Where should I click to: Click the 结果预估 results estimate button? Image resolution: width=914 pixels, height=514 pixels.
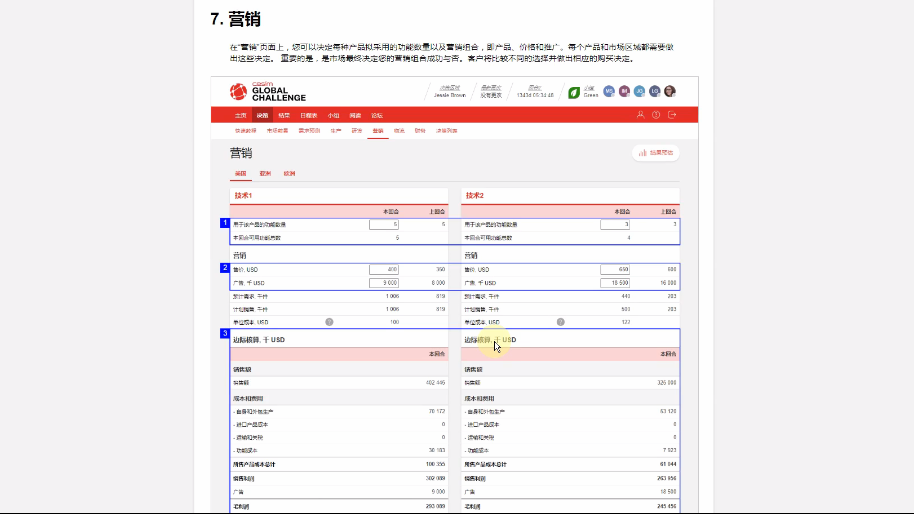(655, 153)
